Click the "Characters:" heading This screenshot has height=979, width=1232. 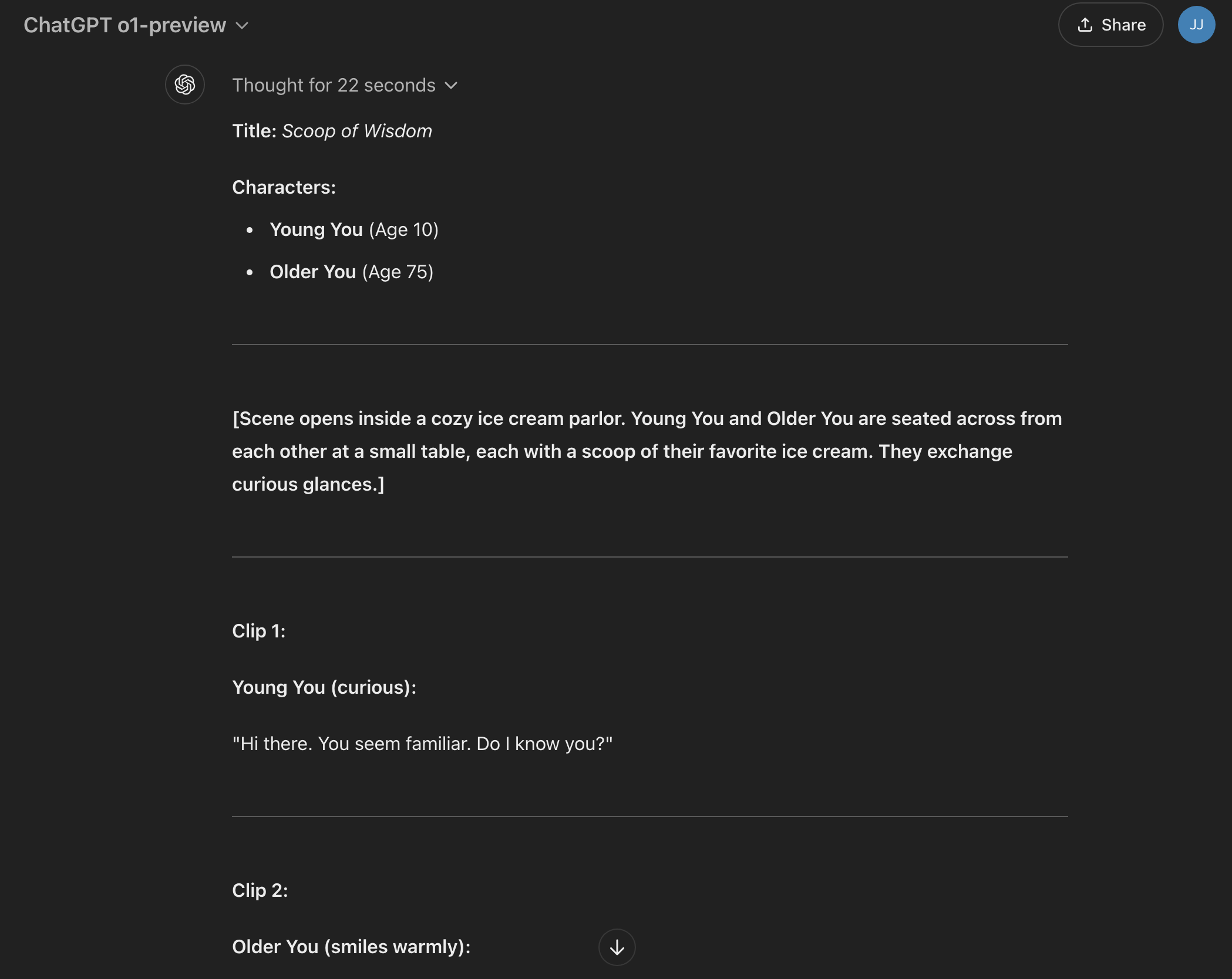click(284, 187)
